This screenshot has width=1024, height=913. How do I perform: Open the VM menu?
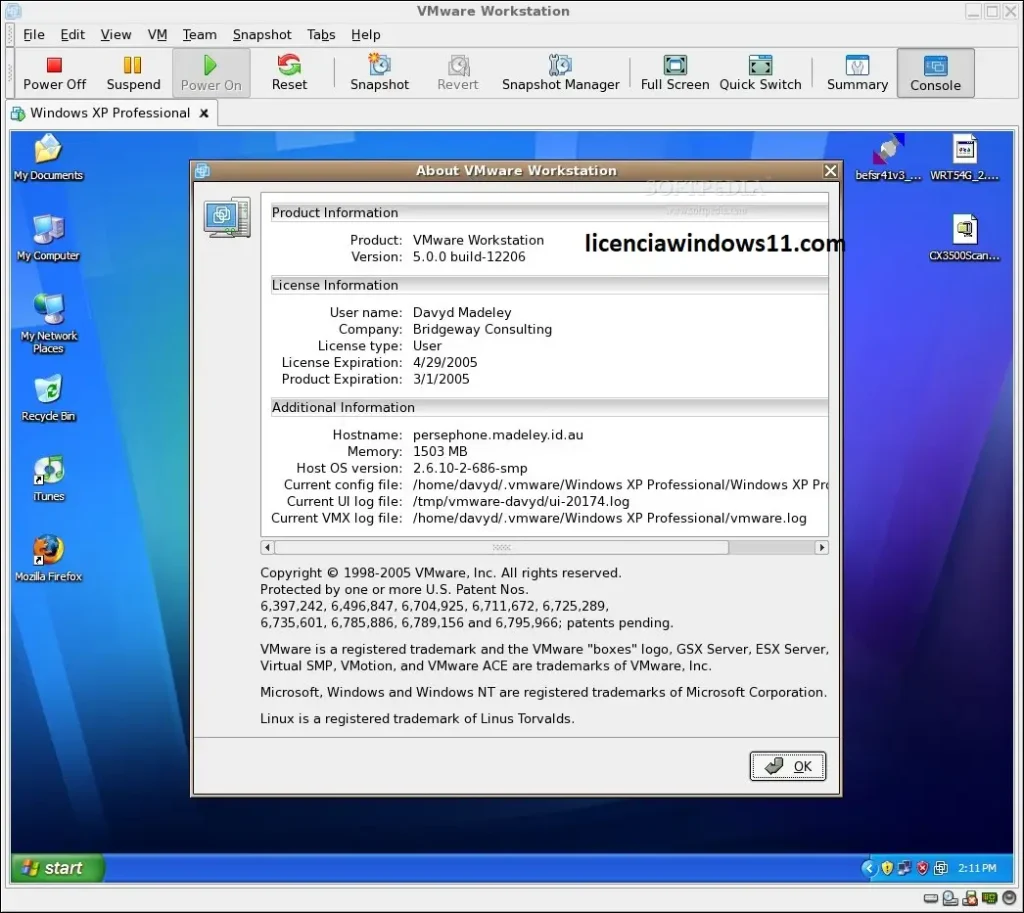point(157,35)
